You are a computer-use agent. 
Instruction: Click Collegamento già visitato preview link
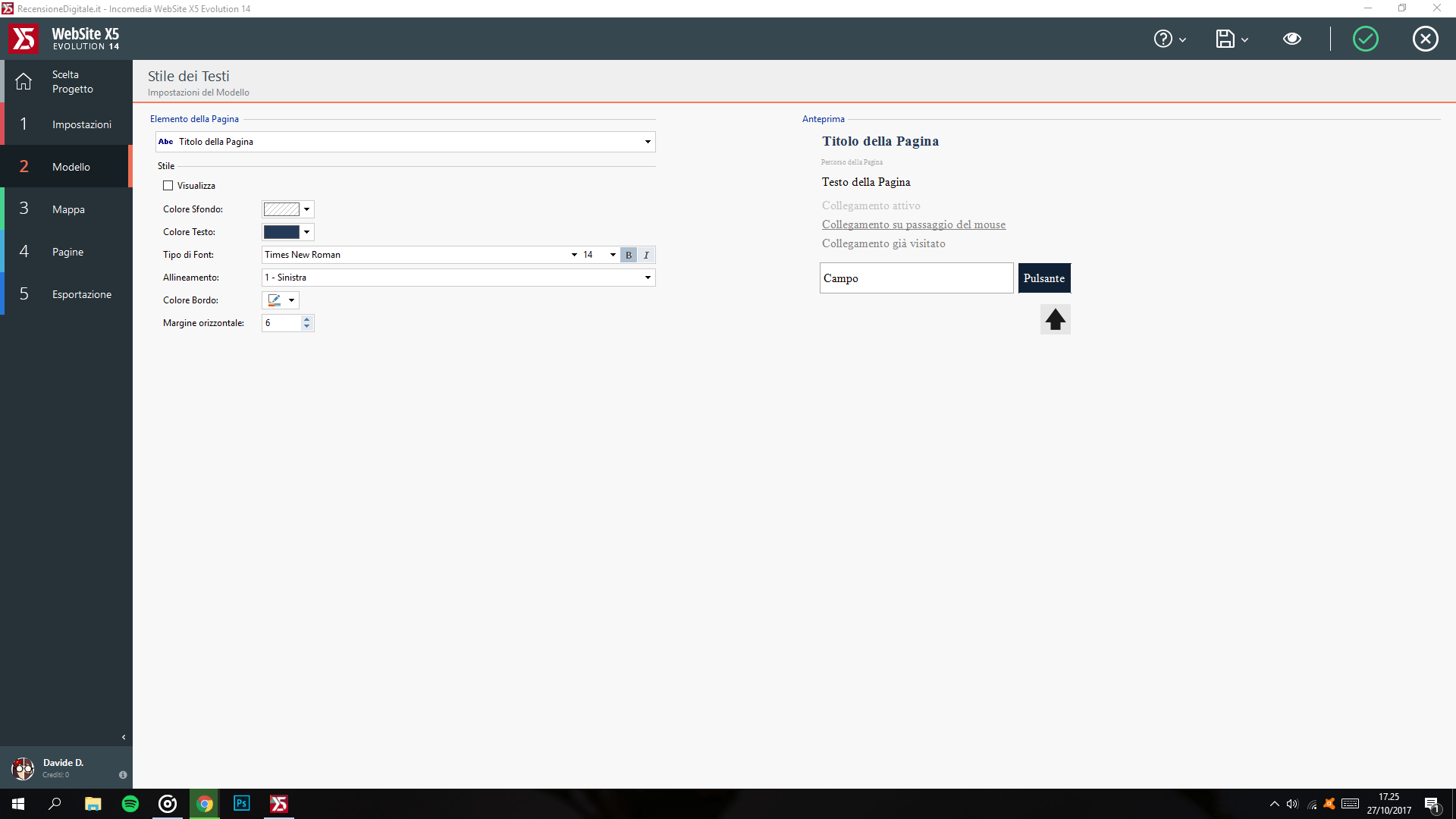click(x=883, y=243)
